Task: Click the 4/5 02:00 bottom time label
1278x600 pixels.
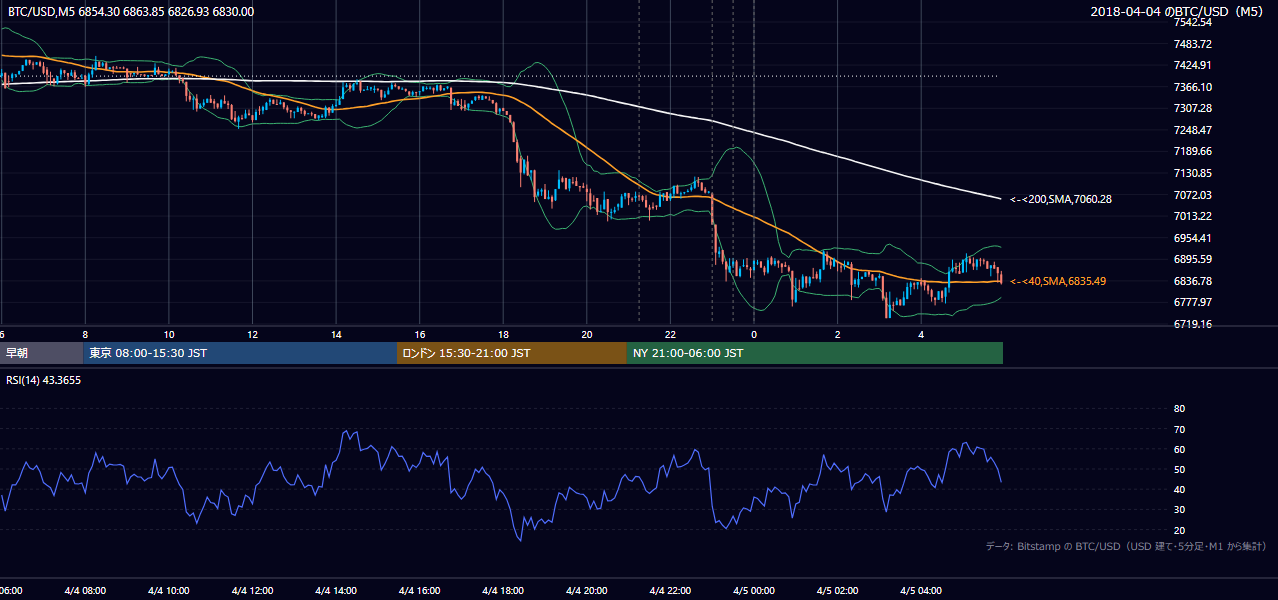Action: point(838,591)
